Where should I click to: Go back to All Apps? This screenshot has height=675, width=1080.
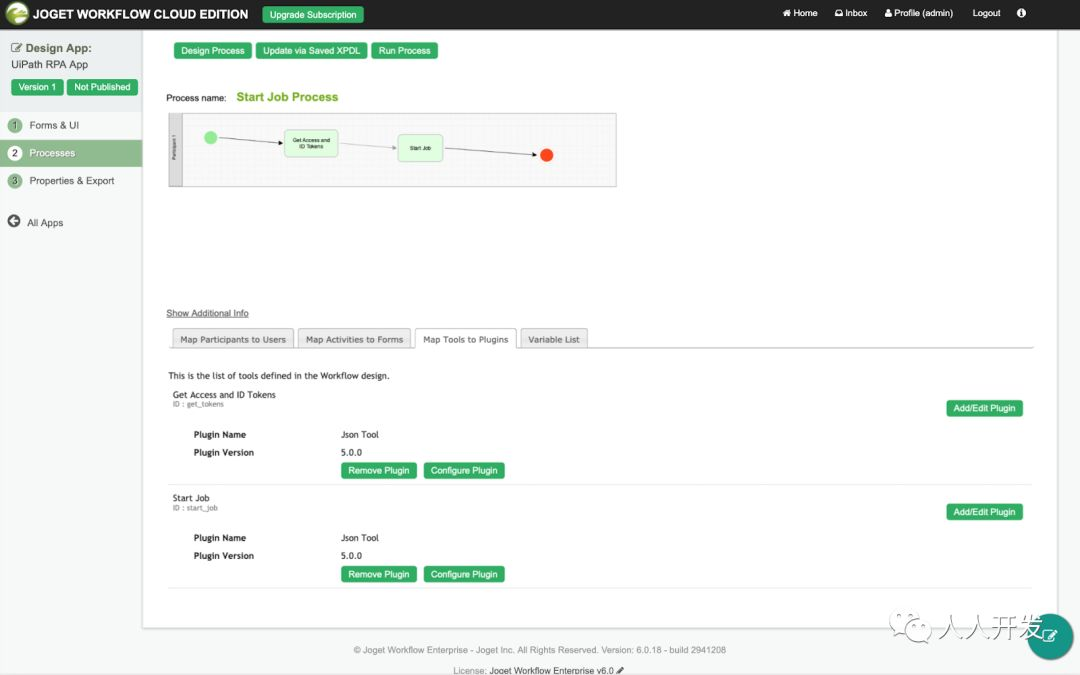click(x=45, y=222)
